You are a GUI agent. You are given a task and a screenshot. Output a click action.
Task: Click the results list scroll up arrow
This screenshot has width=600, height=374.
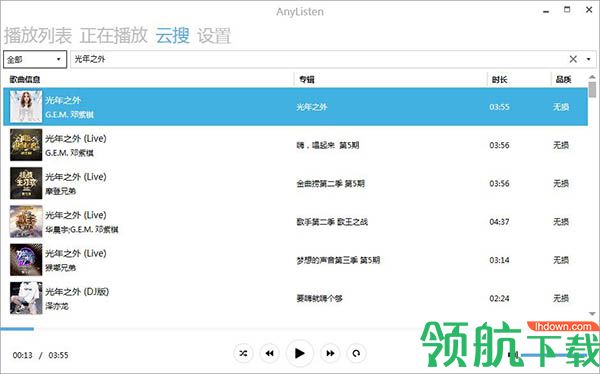click(592, 77)
